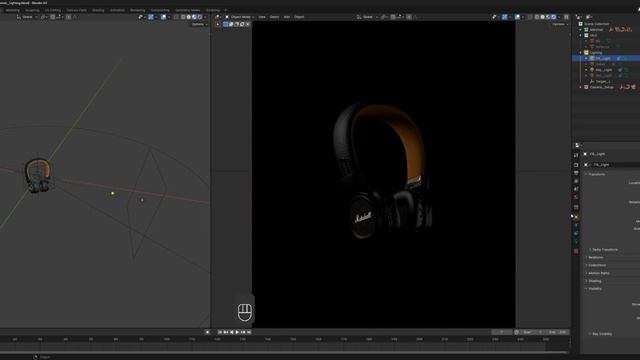
Task: Select wireframe shading in right viewport
Action: click(537, 17)
